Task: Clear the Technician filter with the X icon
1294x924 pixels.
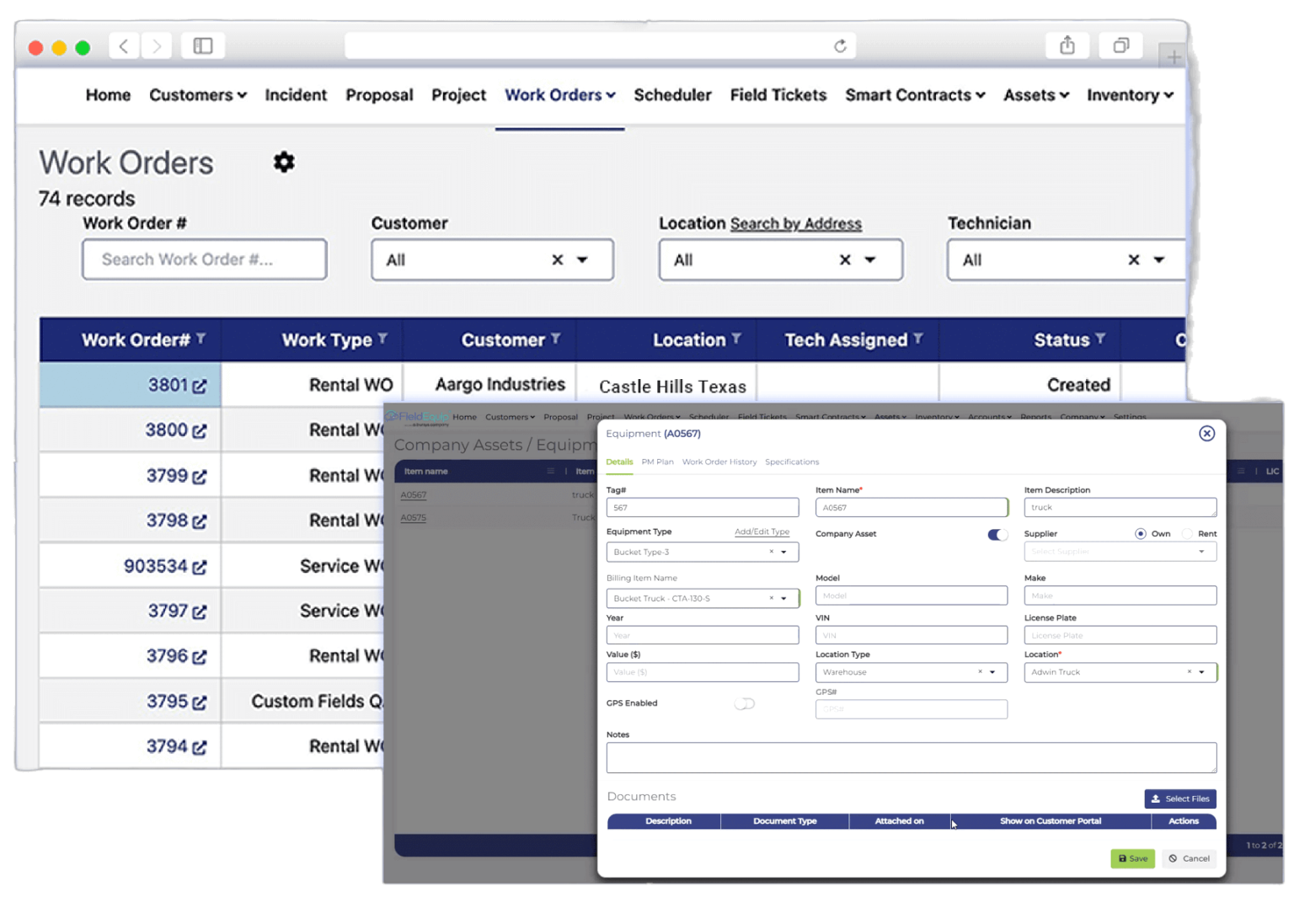Action: pyautogui.click(x=1133, y=259)
